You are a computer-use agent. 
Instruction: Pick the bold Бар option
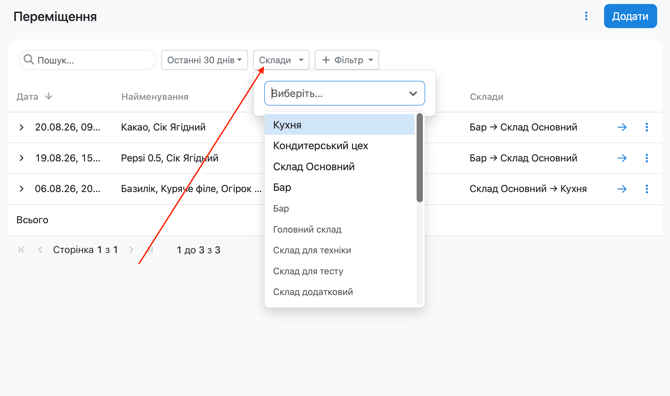pos(340,188)
